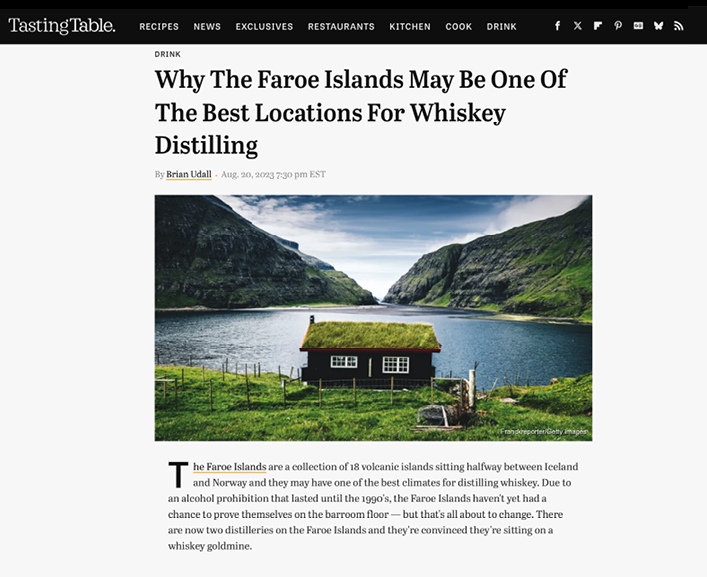Open the Google News icon

[638, 26]
